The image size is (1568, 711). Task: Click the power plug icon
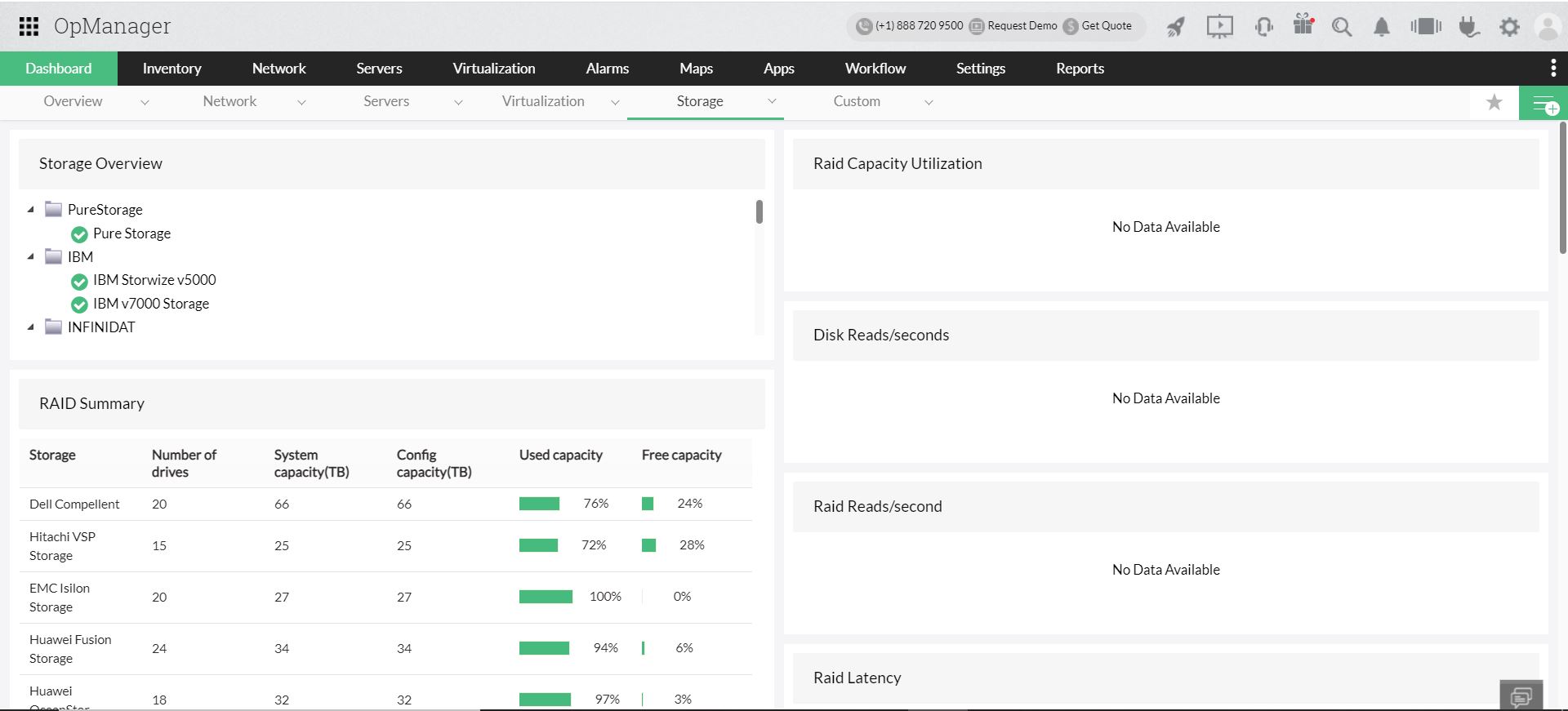click(1468, 27)
